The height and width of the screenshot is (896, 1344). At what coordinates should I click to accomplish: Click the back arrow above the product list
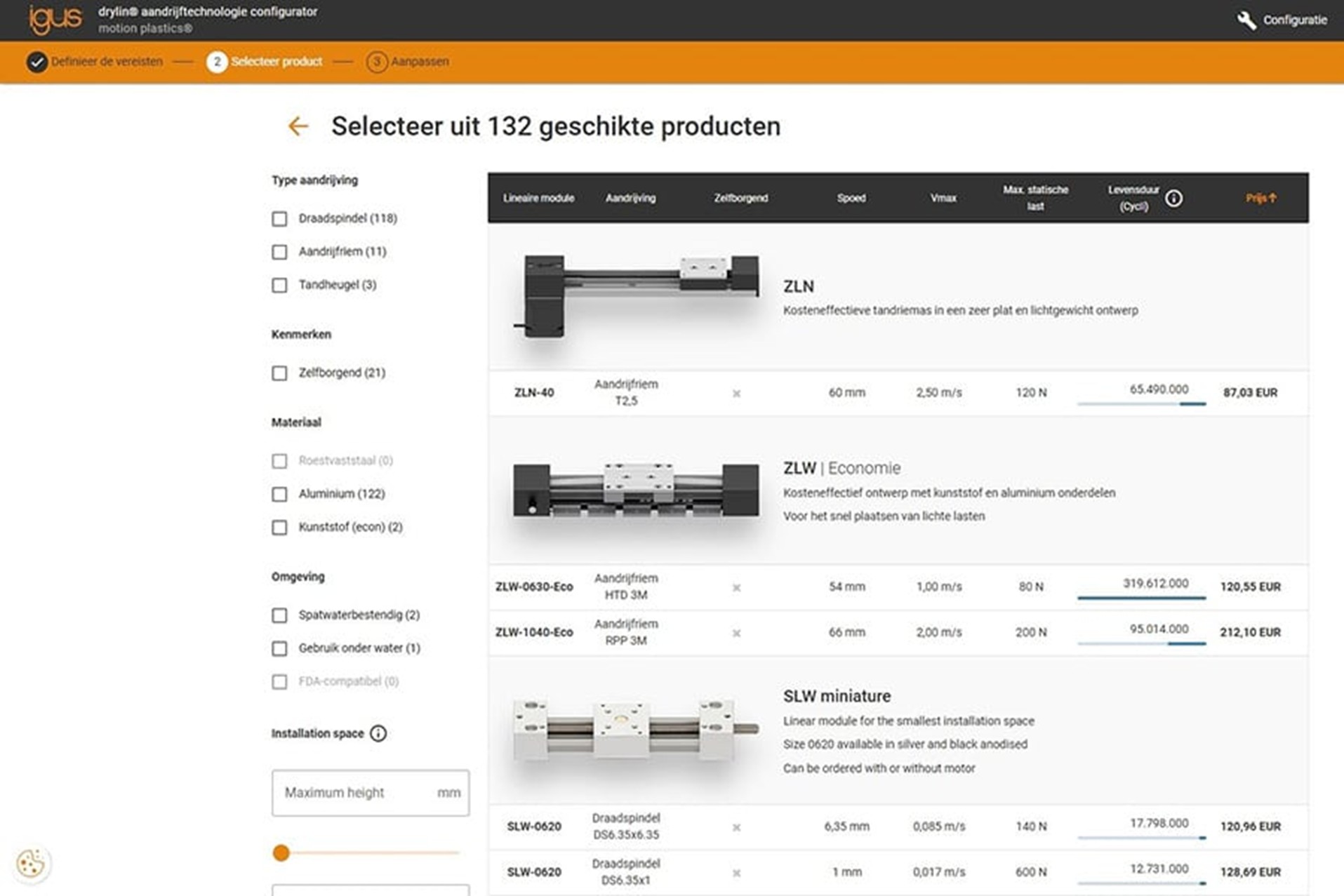pos(298,126)
